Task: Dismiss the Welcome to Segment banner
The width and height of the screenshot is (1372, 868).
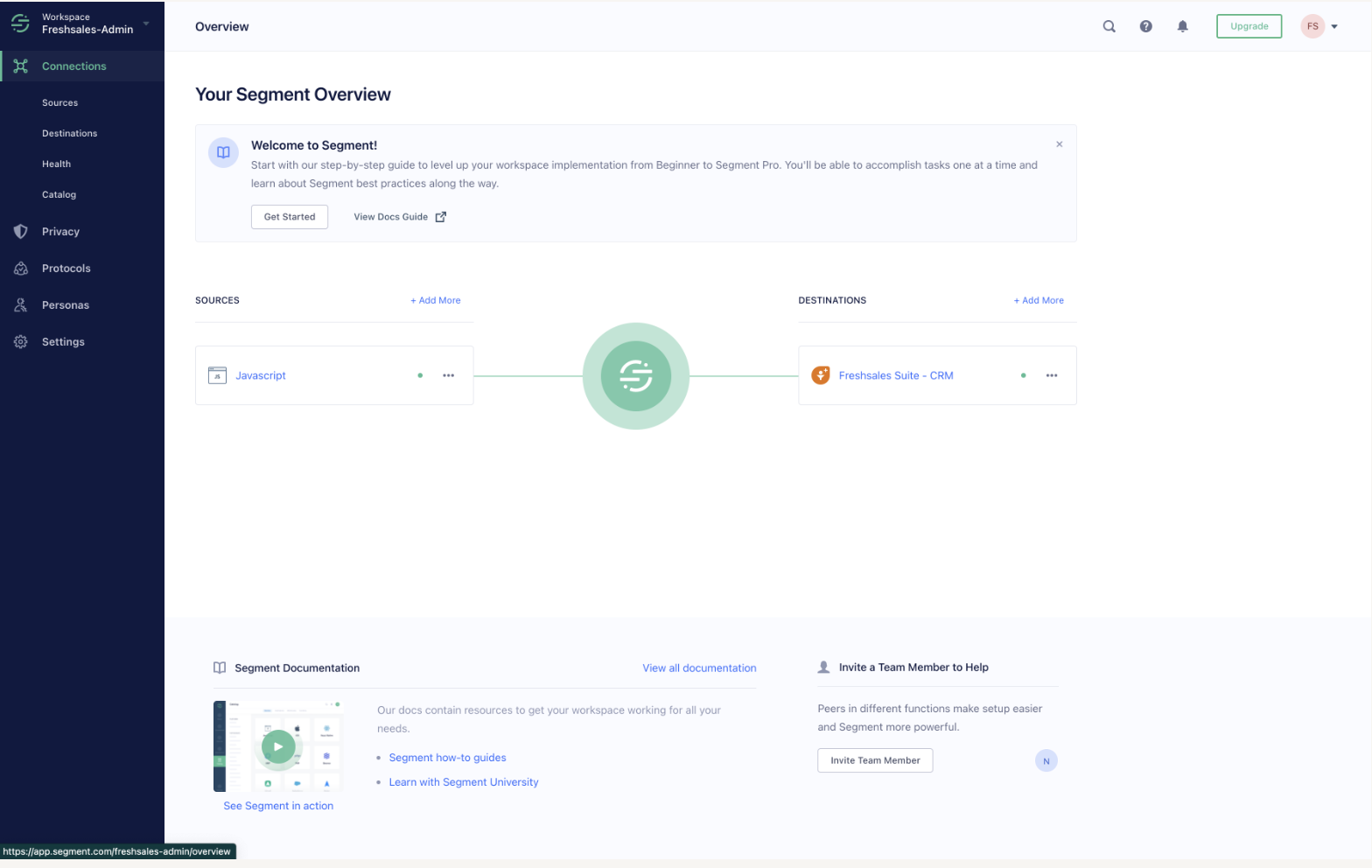Action: 1060,144
